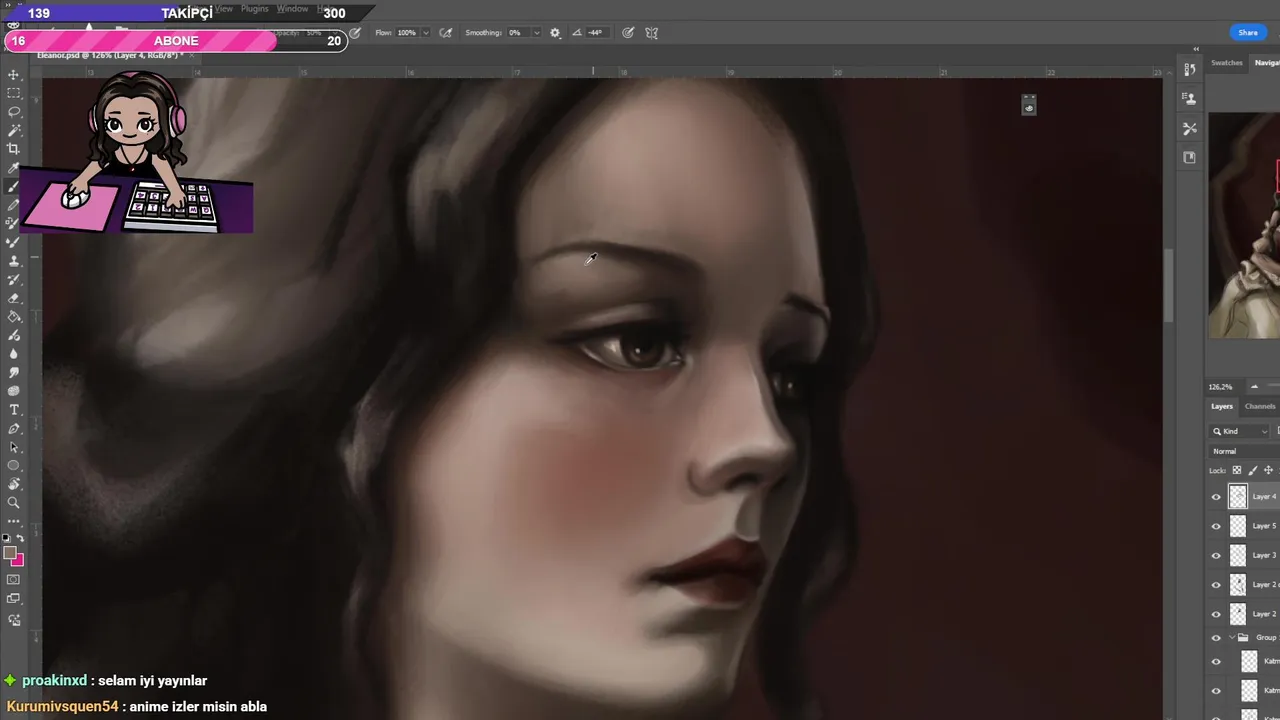
Task: Toggle visibility of Layer 2 row
Action: coord(1216,614)
